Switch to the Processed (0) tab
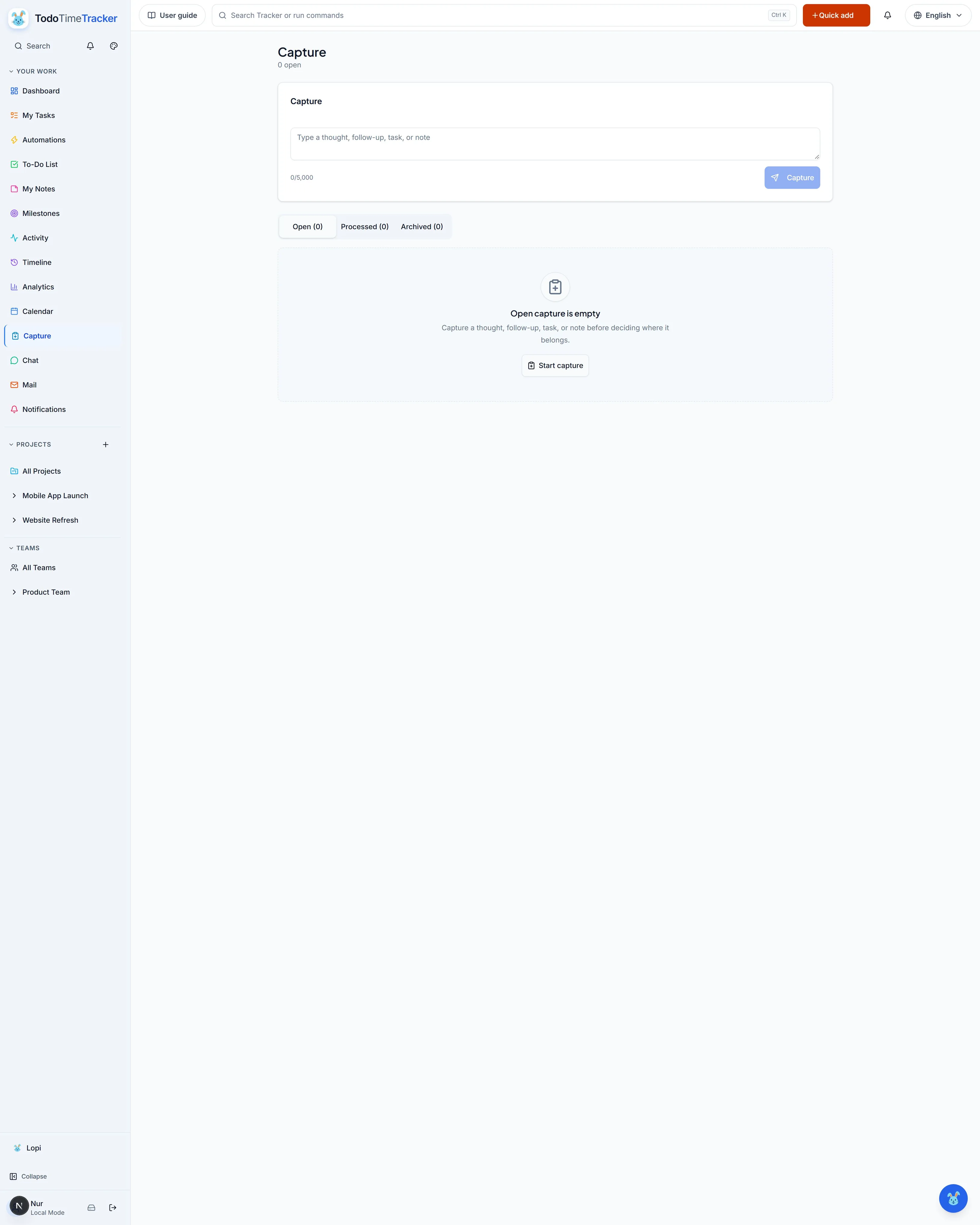Viewport: 980px width, 1225px height. point(365,227)
